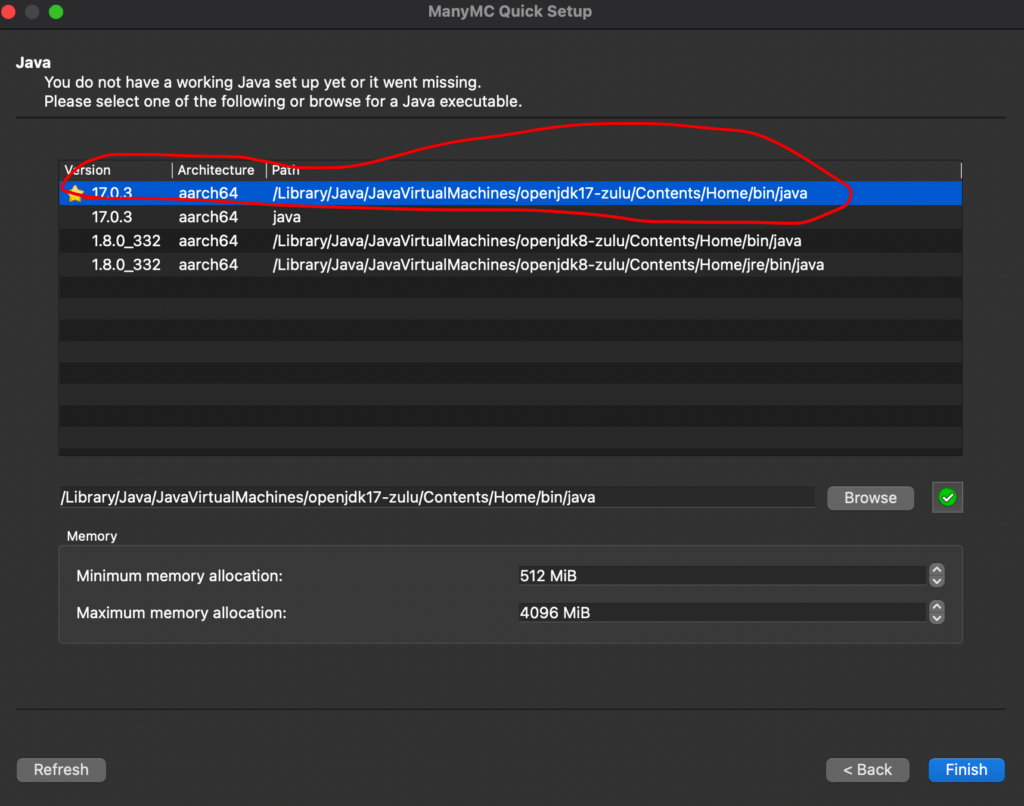Click the green checkmark Java test icon

click(947, 498)
